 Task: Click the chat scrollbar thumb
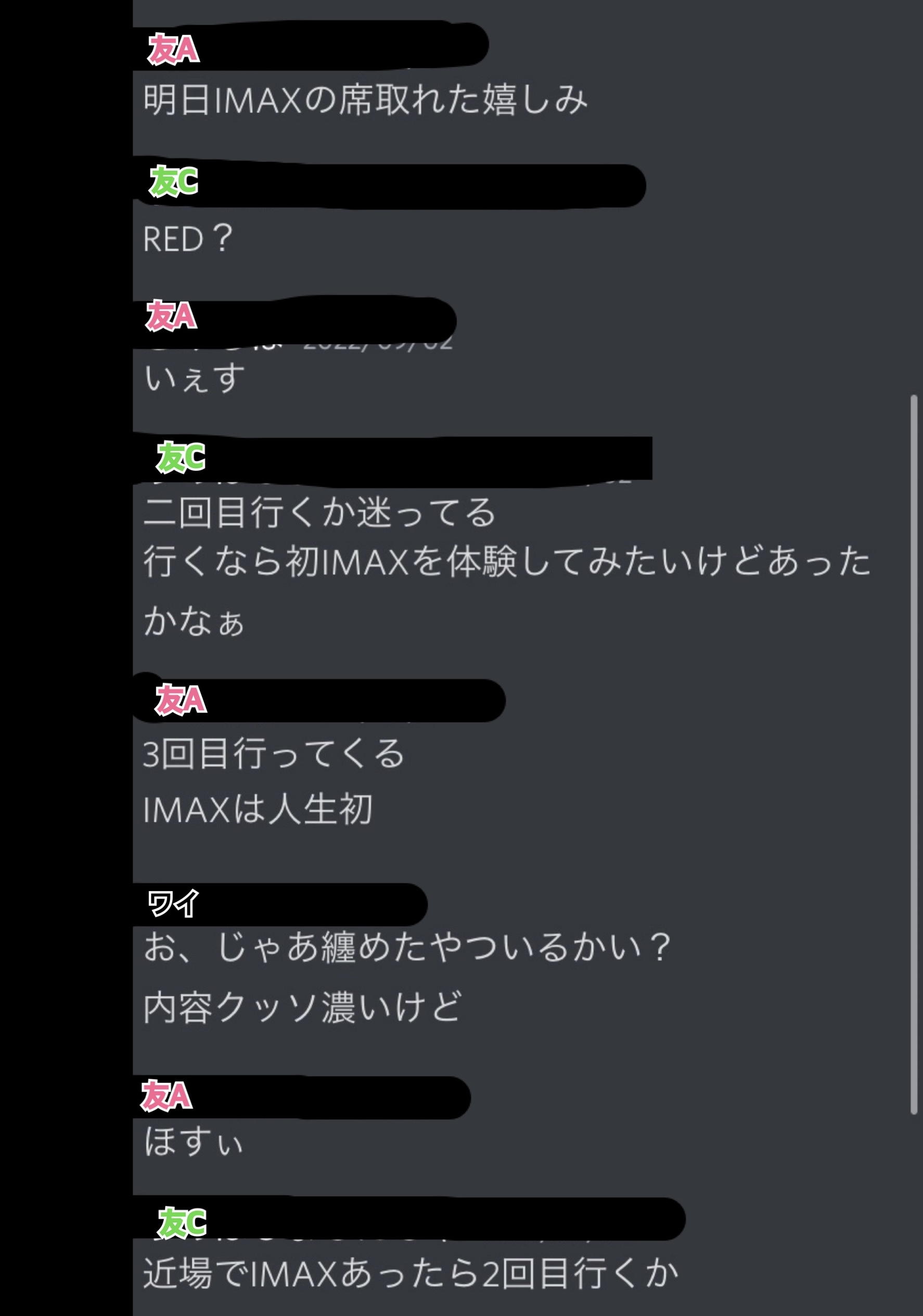click(914, 754)
